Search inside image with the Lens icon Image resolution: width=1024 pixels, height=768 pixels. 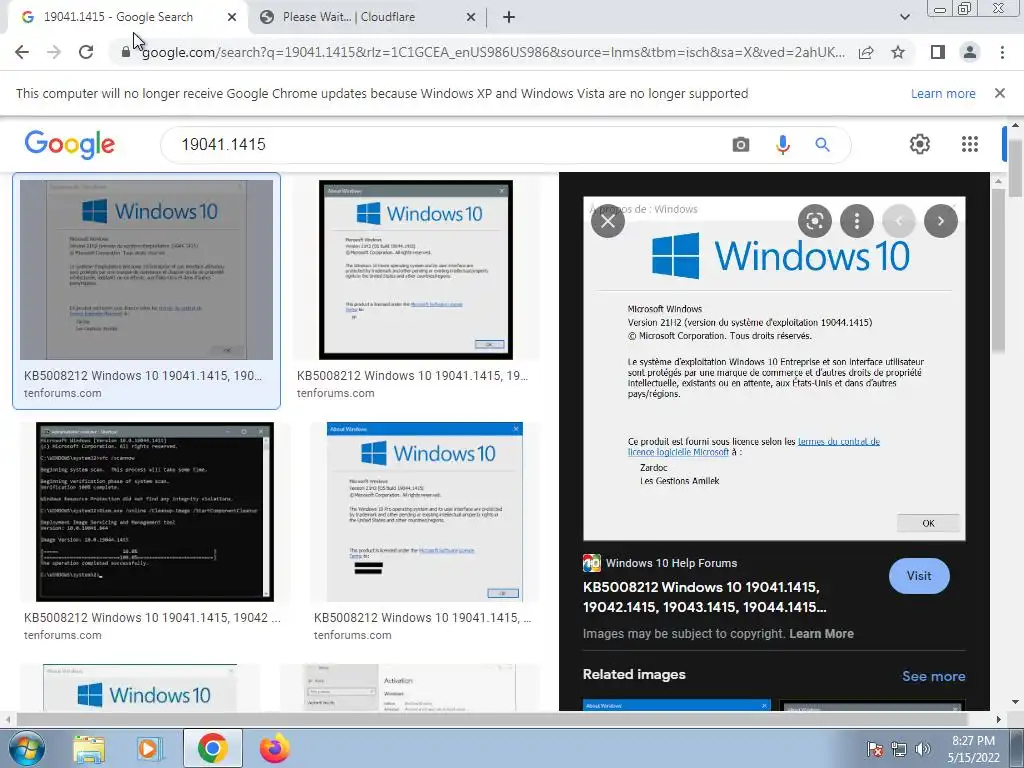pos(814,221)
